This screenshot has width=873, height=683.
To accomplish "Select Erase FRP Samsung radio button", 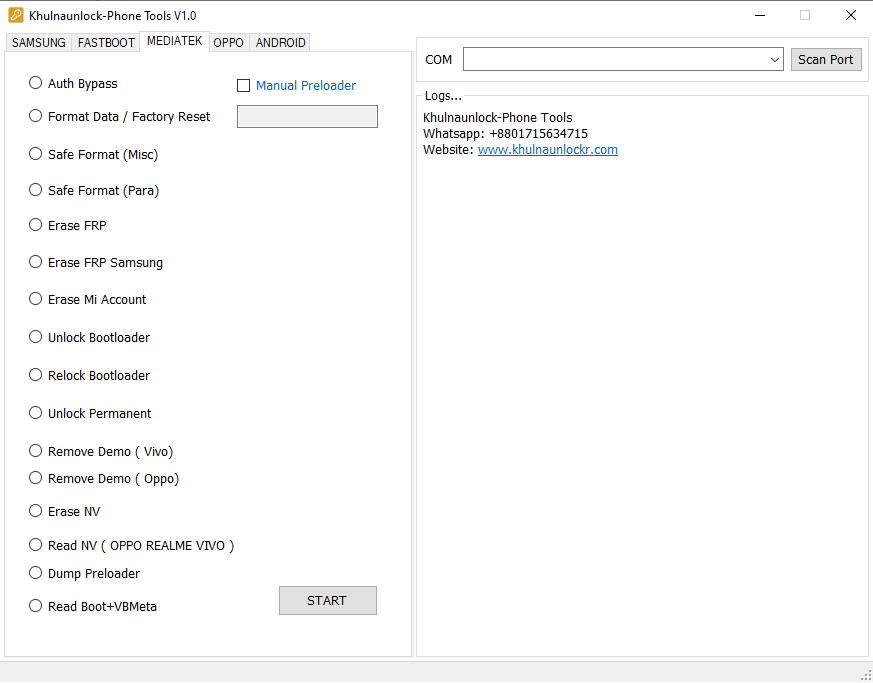I will pyautogui.click(x=36, y=262).
